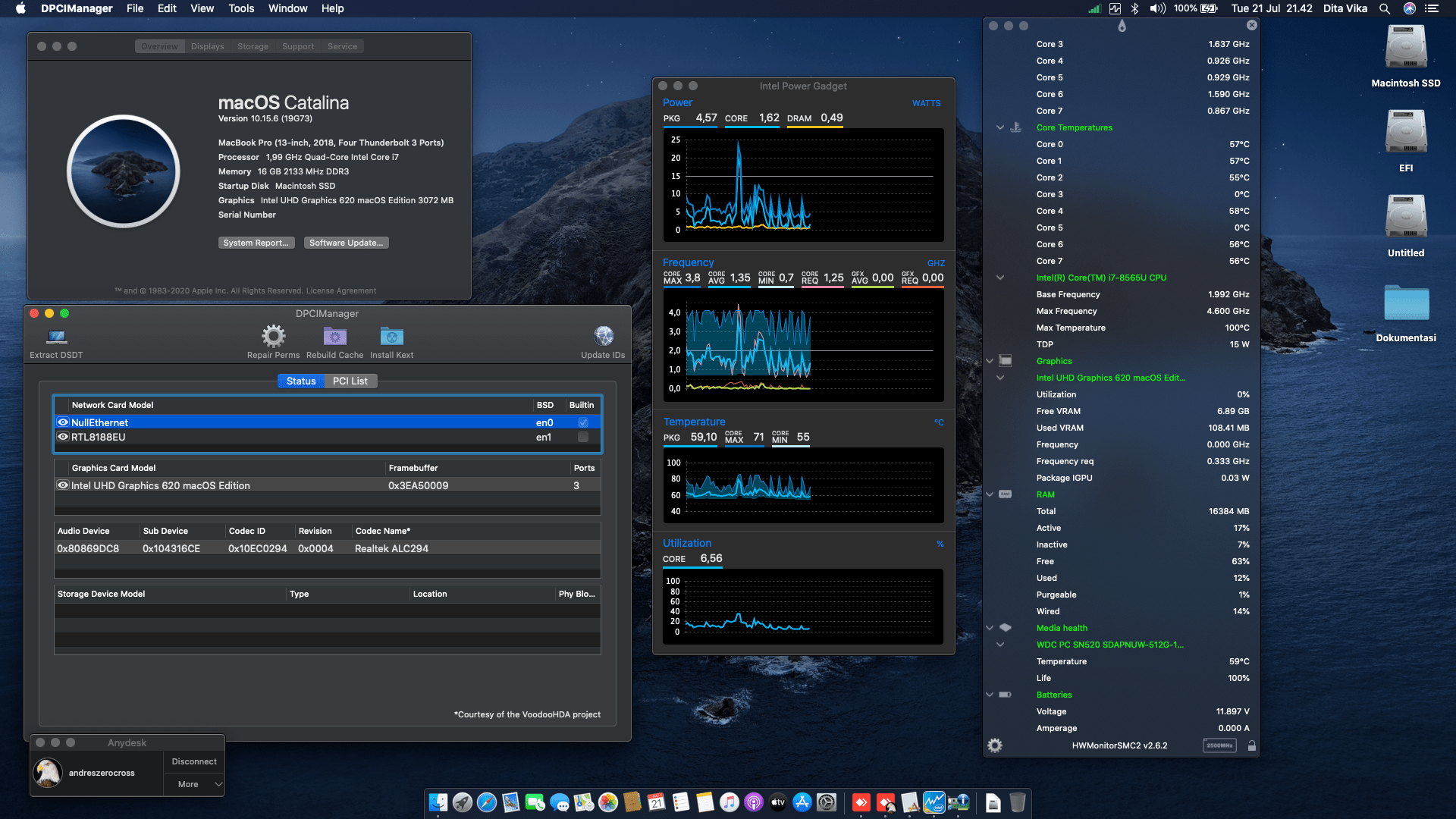
Task: Collapse the RAM section
Action: [990, 494]
